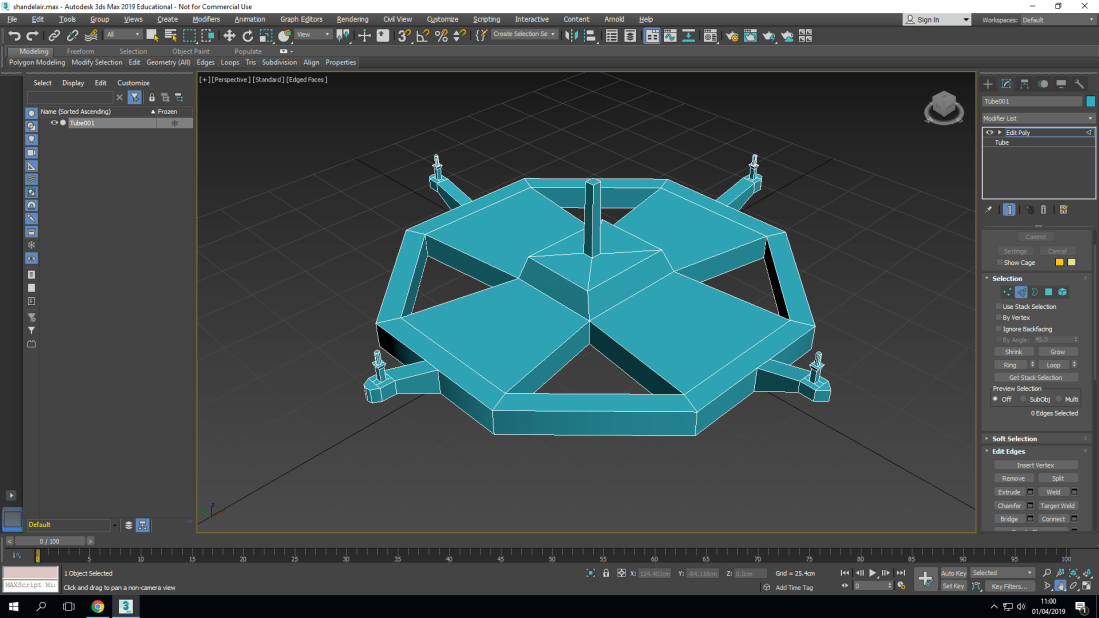Switch to Vertex sub-object selection mode
The image size is (1099, 618).
tap(1007, 292)
